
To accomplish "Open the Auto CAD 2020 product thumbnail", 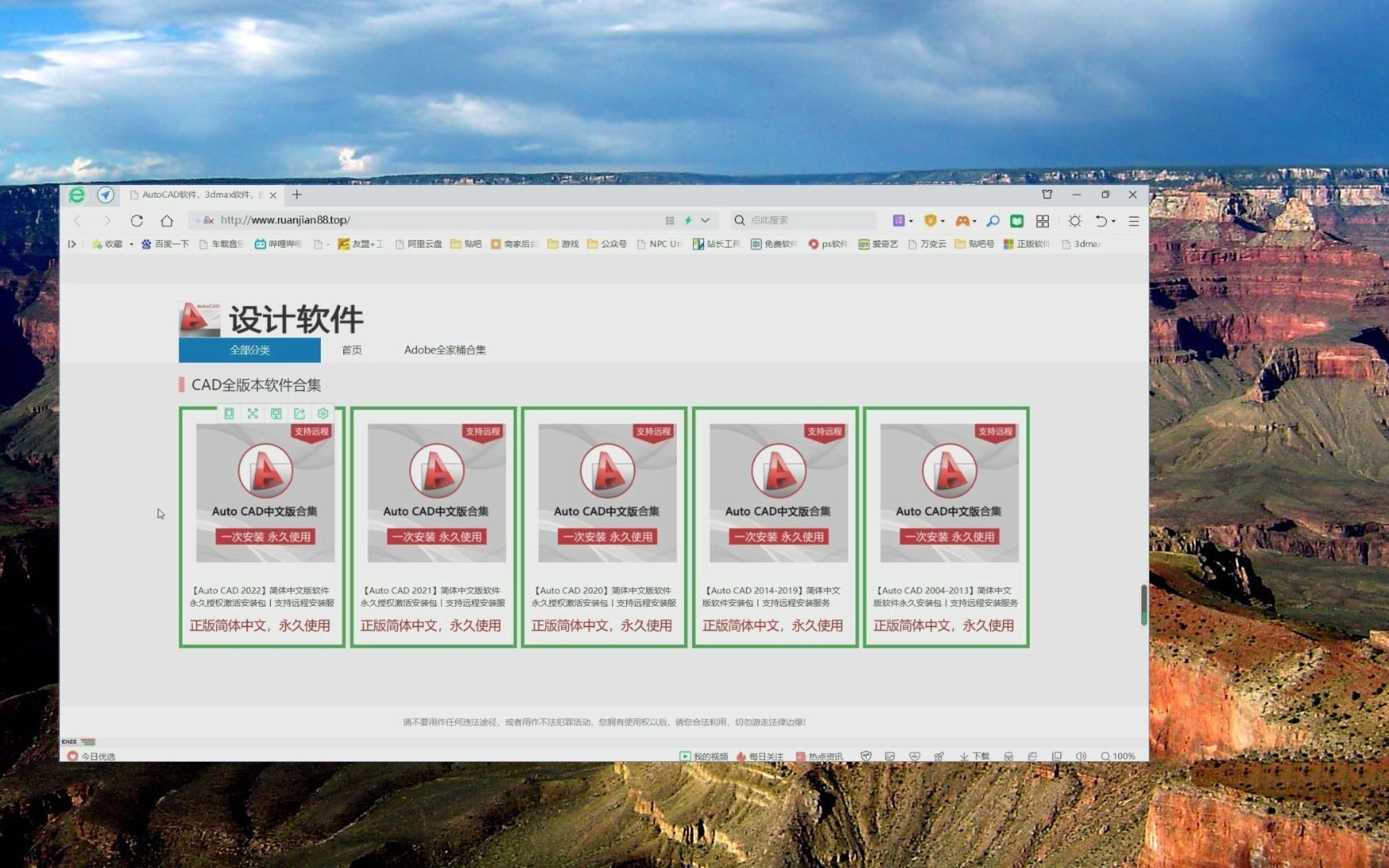I will coord(607,493).
